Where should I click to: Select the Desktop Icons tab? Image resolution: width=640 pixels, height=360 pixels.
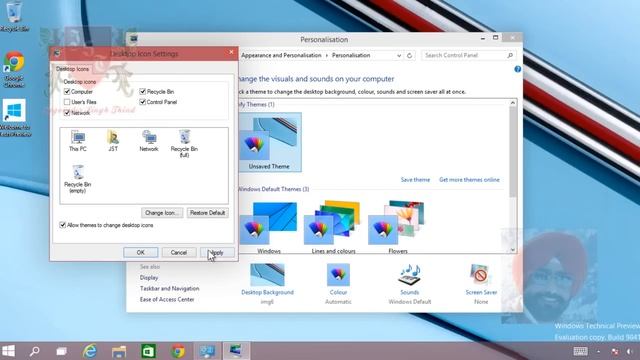point(72,69)
